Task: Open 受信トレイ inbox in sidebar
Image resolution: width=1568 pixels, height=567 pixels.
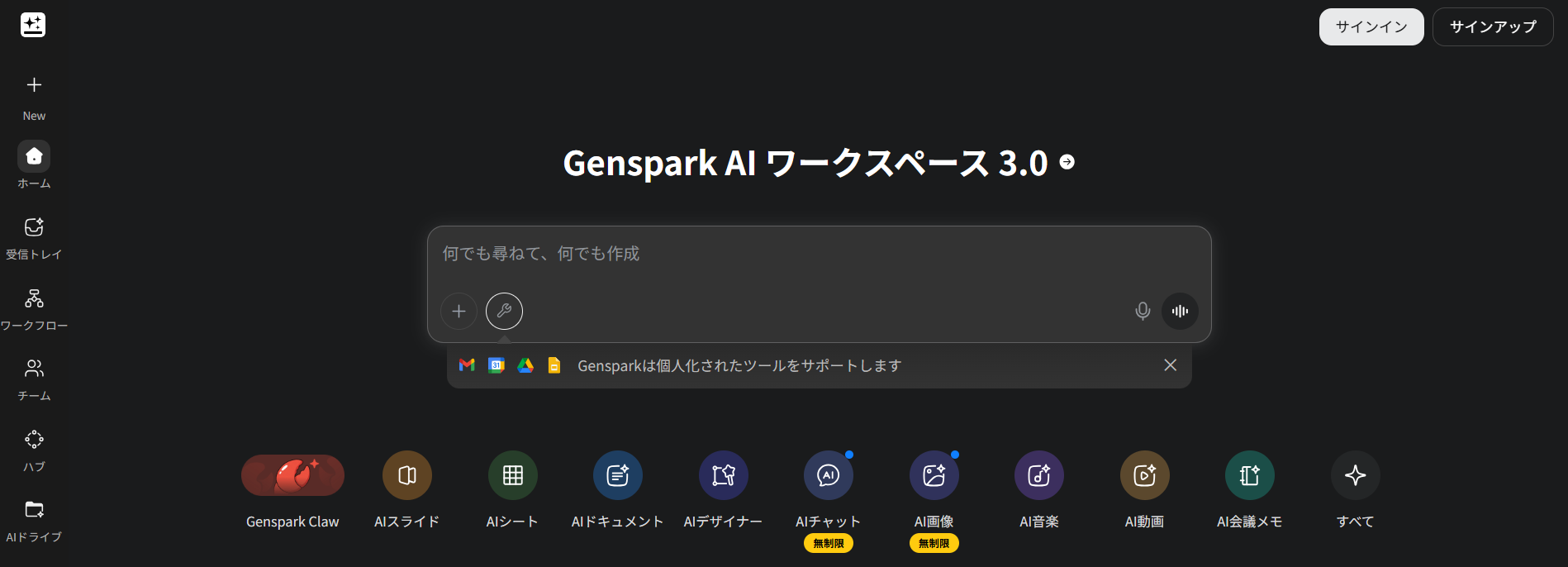Action: point(34,238)
